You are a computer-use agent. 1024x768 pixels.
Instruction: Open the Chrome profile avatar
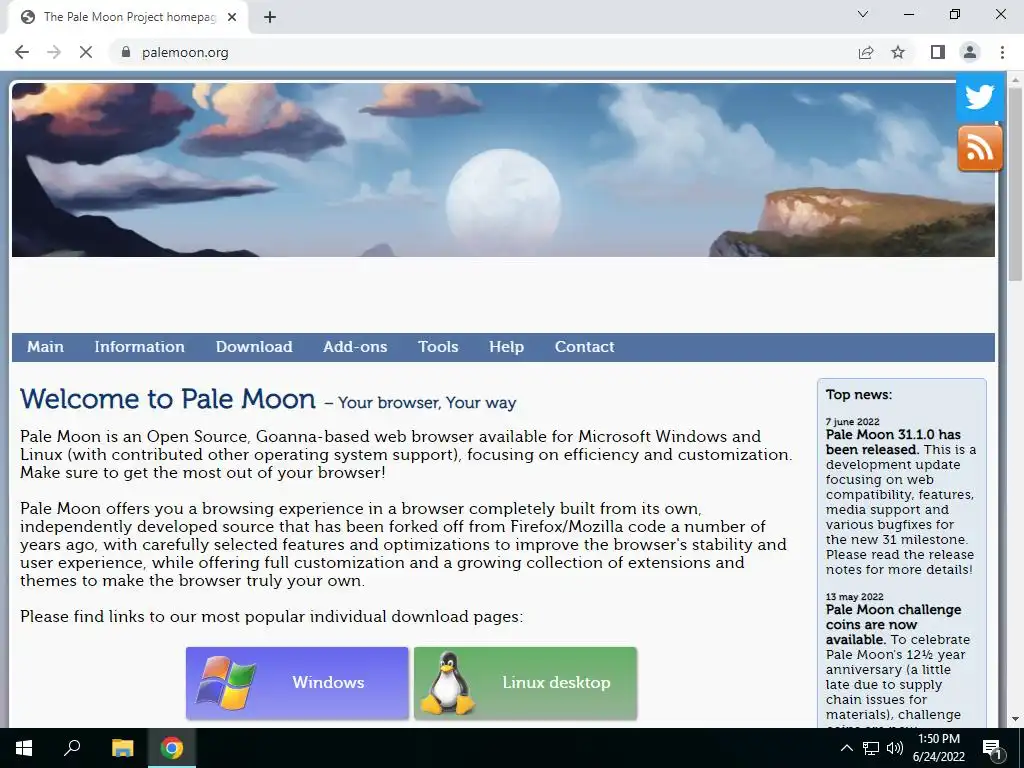pos(970,52)
